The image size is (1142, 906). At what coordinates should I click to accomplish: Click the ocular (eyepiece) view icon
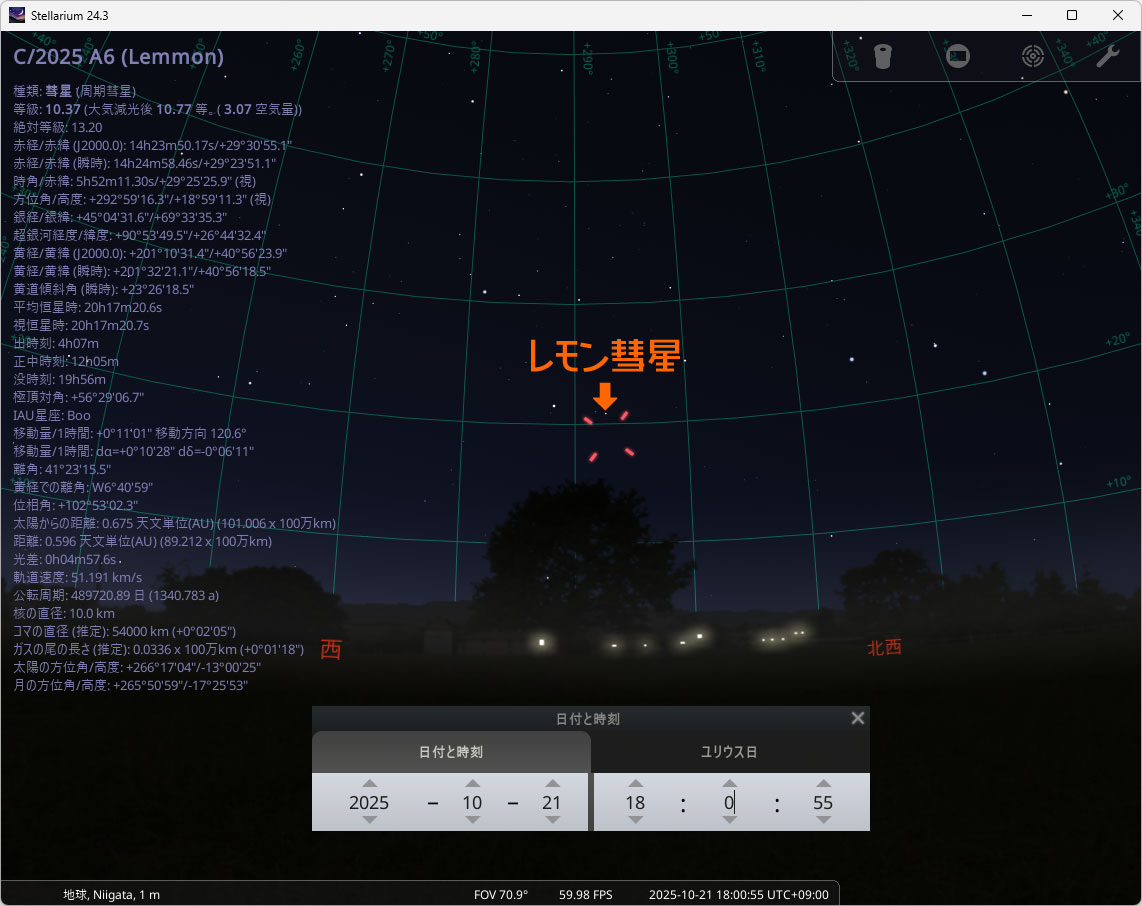(x=881, y=56)
